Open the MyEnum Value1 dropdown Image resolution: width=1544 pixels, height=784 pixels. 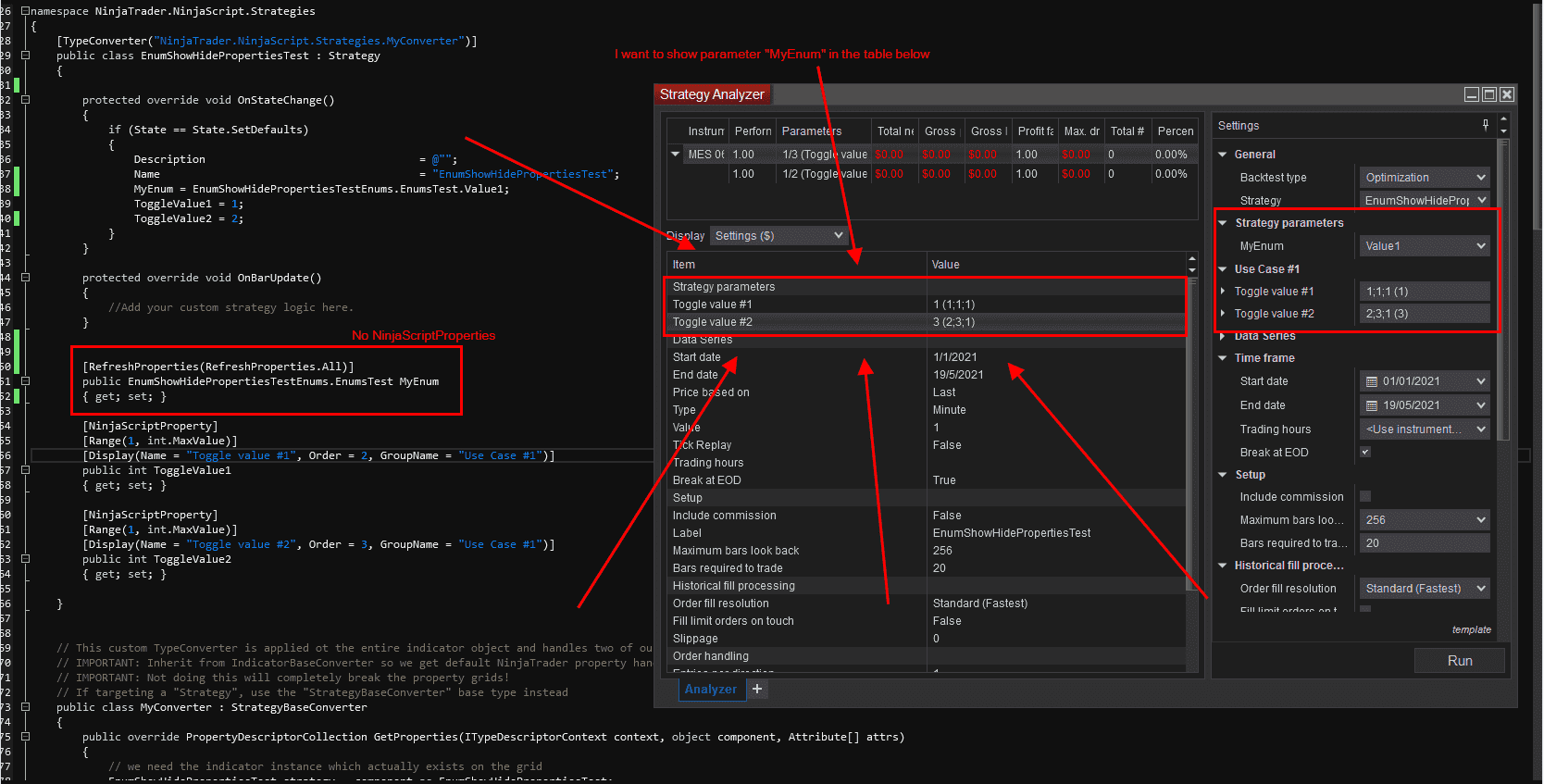coord(1425,246)
